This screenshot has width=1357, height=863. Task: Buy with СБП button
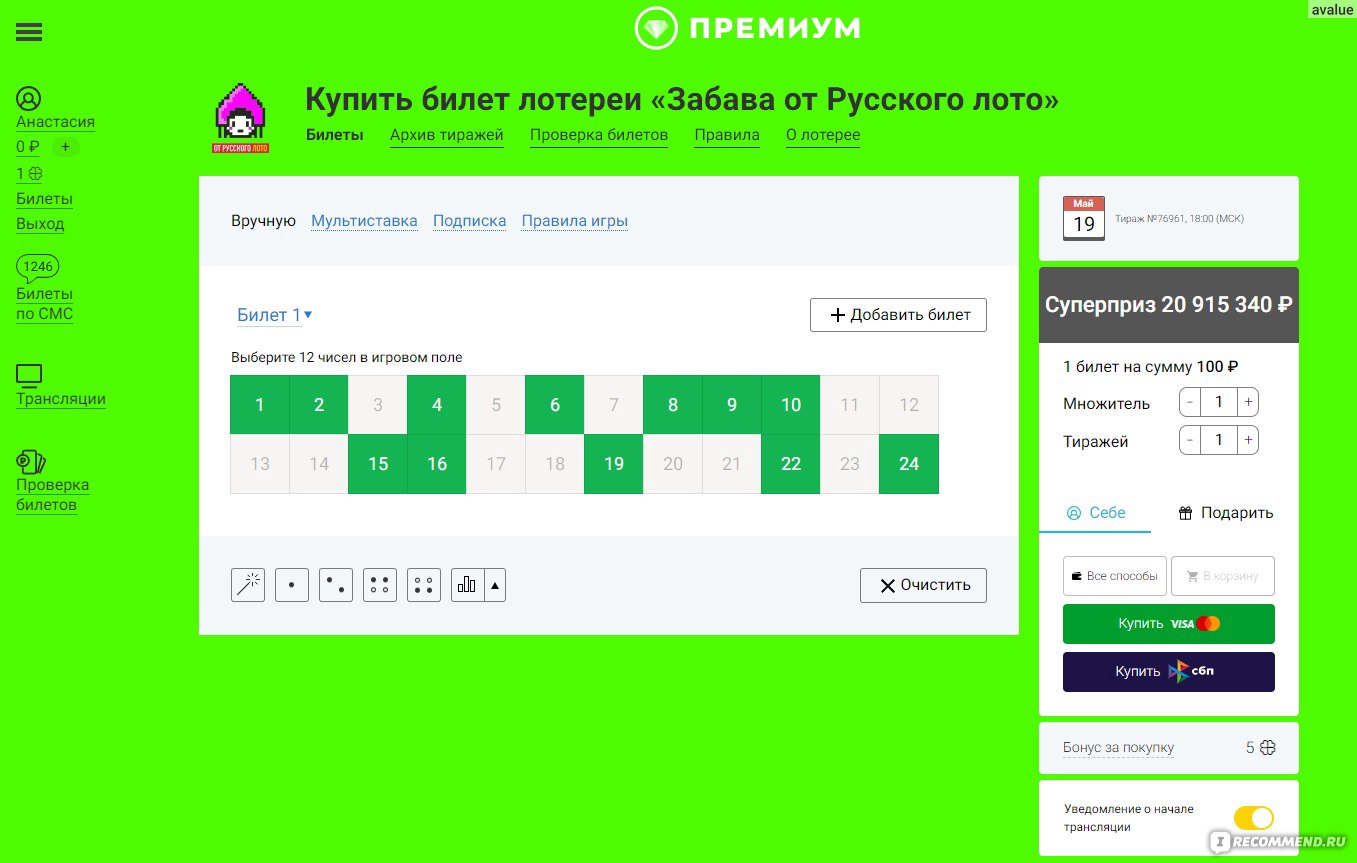pyautogui.click(x=1169, y=672)
